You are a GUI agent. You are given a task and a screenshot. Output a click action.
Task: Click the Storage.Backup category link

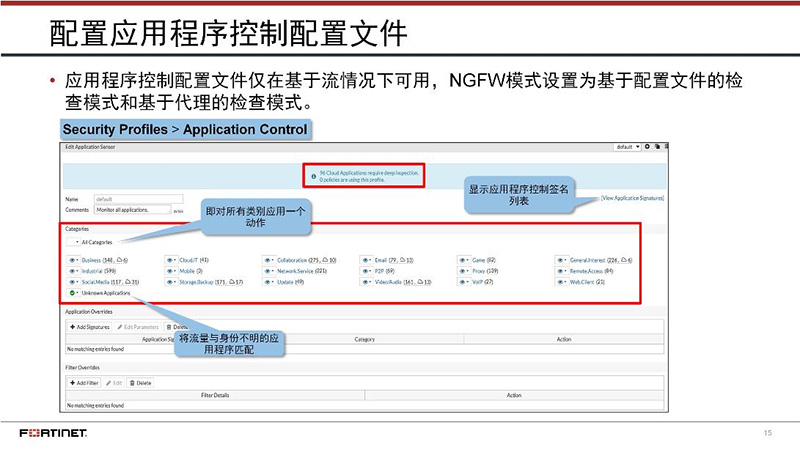pyautogui.click(x=196, y=282)
